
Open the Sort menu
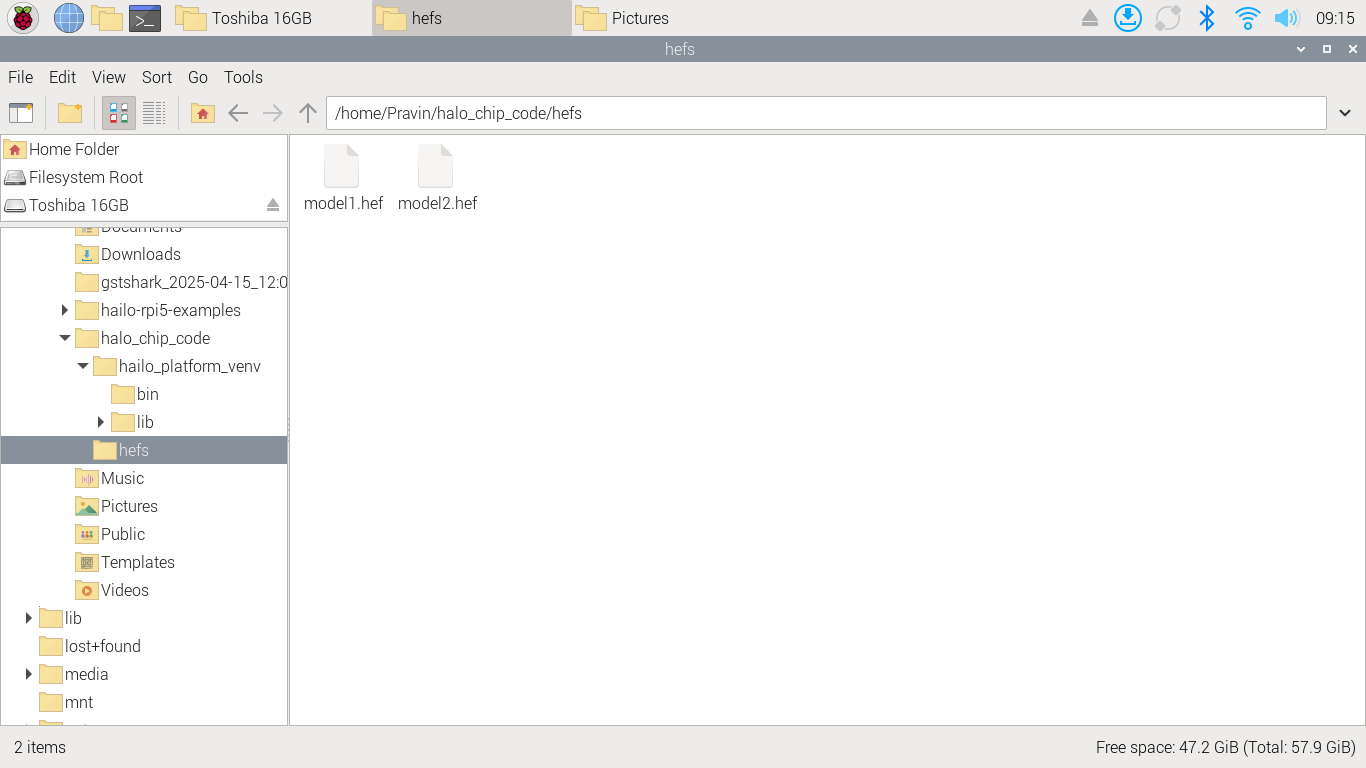[157, 77]
